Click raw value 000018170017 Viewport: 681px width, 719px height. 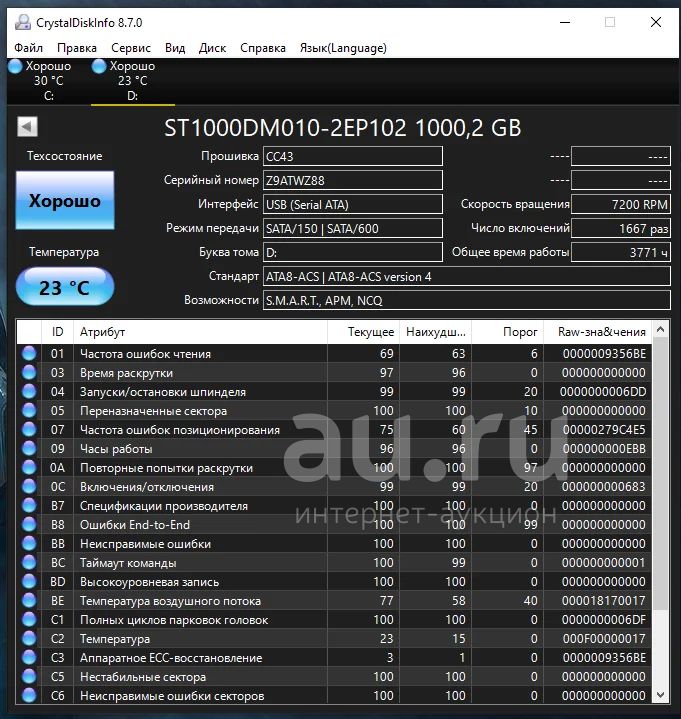tap(603, 601)
